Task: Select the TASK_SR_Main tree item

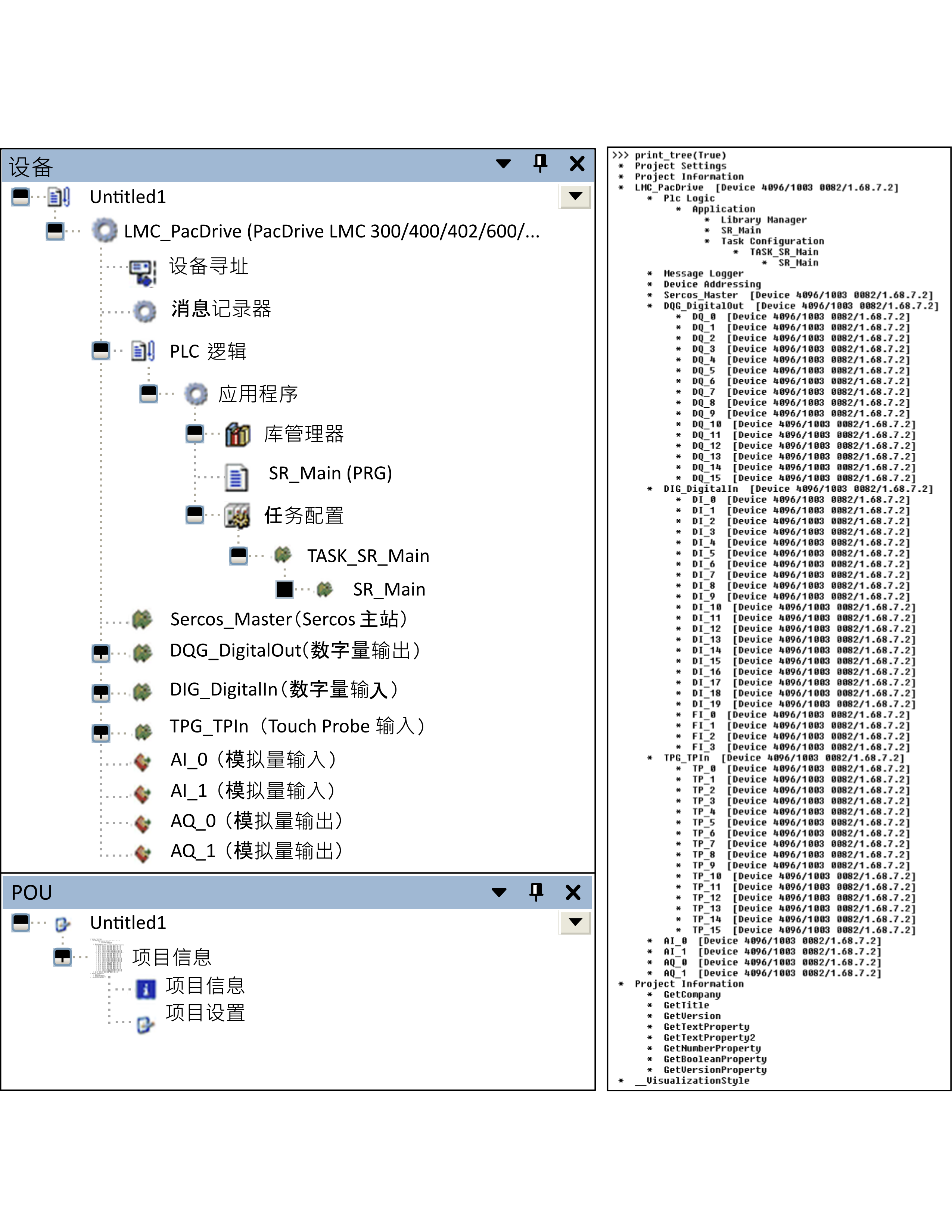Action: 368,556
